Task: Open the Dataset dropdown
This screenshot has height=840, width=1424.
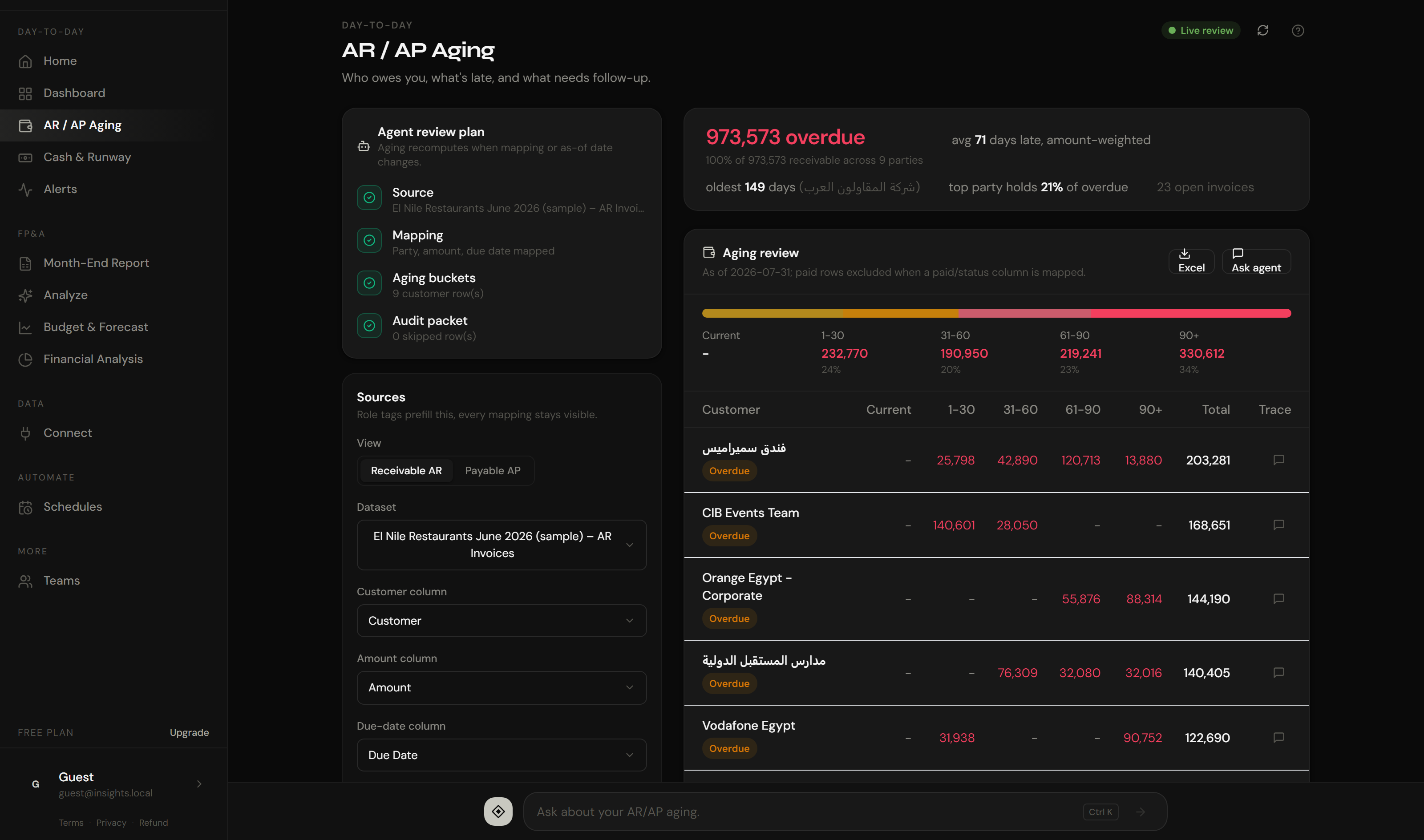Action: click(x=502, y=545)
